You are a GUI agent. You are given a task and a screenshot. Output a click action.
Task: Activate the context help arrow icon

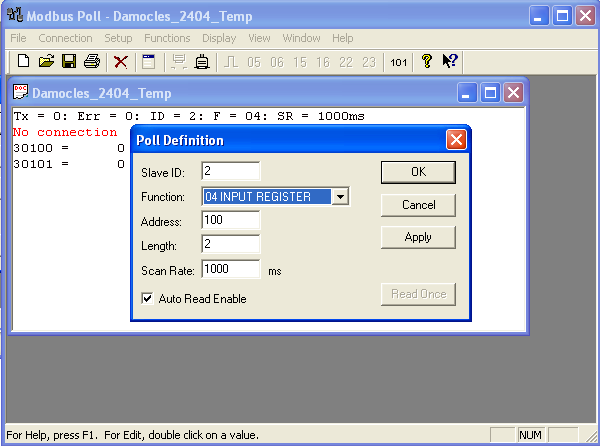tap(450, 61)
